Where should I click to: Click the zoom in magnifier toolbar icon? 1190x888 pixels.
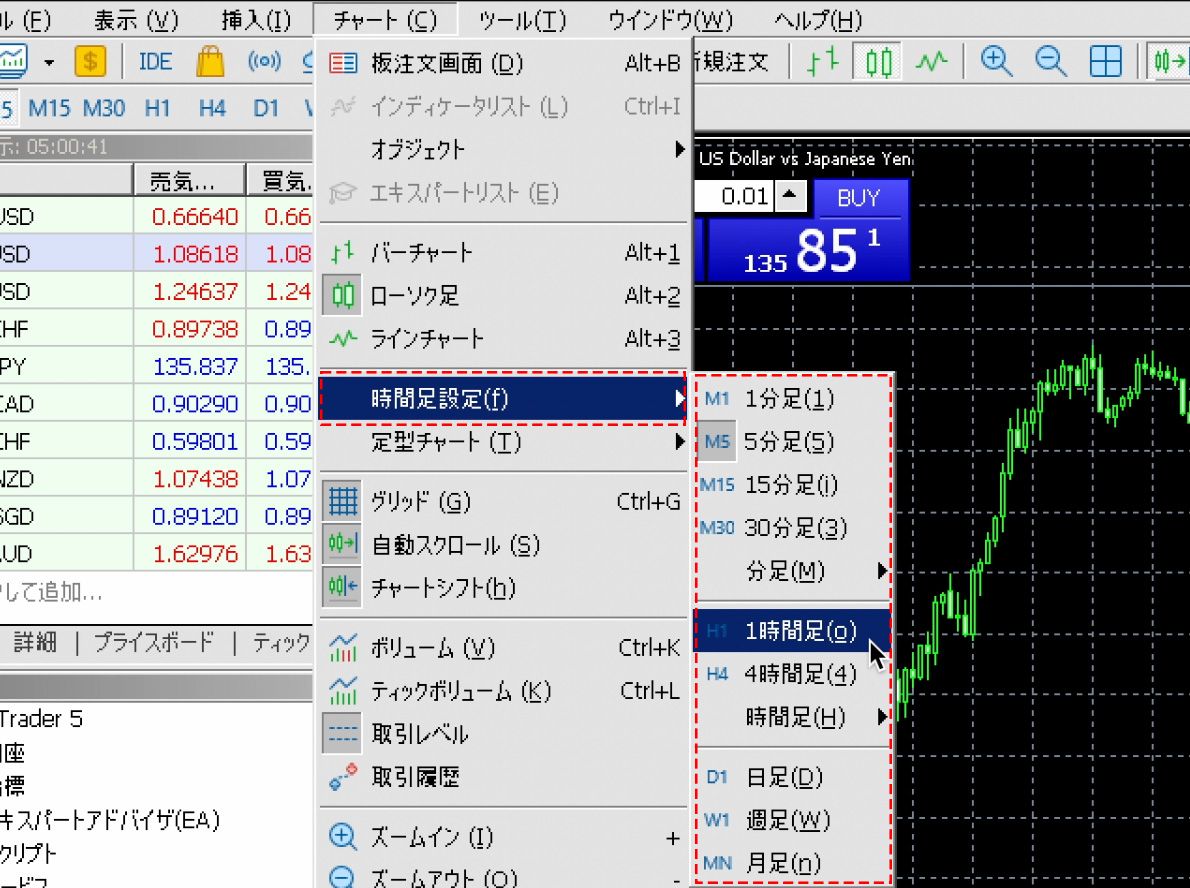click(x=995, y=62)
